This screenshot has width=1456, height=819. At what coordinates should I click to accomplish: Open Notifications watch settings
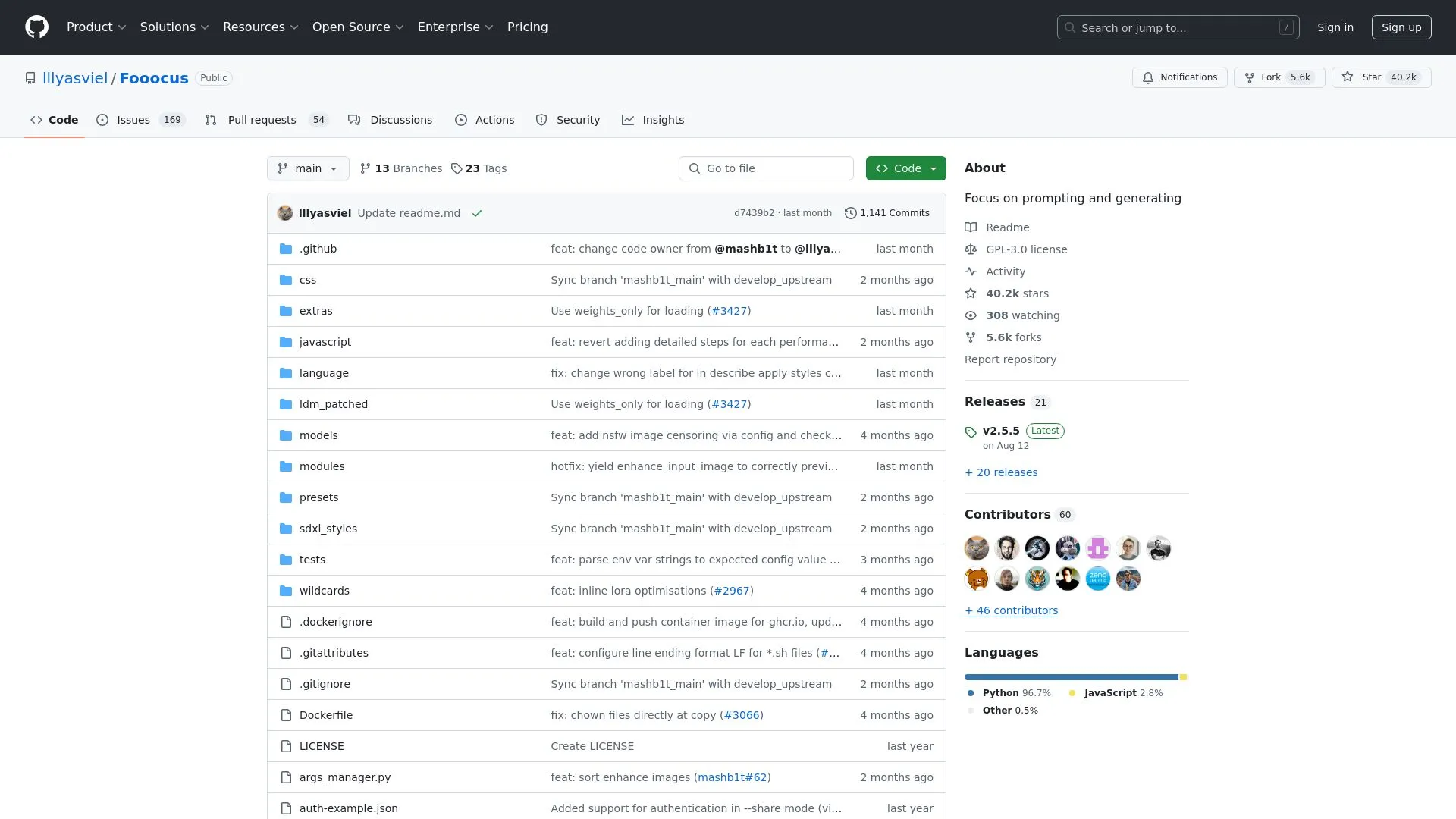coord(1180,77)
